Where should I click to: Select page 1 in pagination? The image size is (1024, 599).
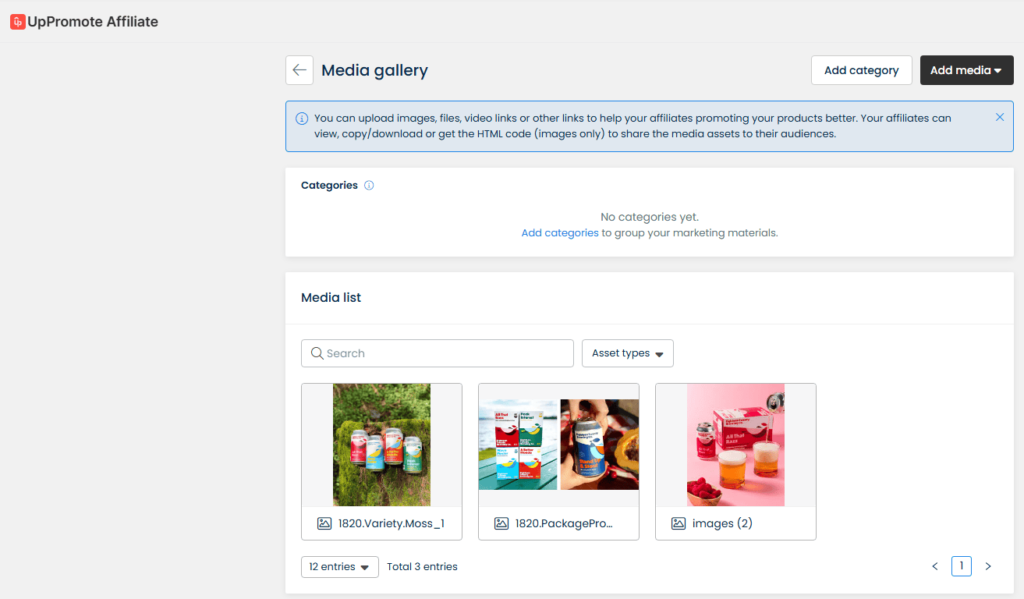(x=961, y=566)
